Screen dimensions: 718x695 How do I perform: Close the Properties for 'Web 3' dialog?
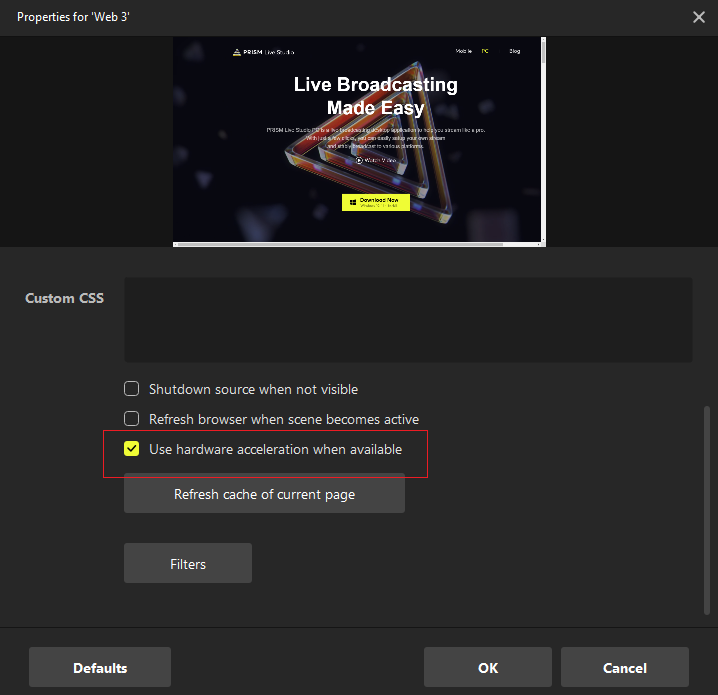[699, 17]
